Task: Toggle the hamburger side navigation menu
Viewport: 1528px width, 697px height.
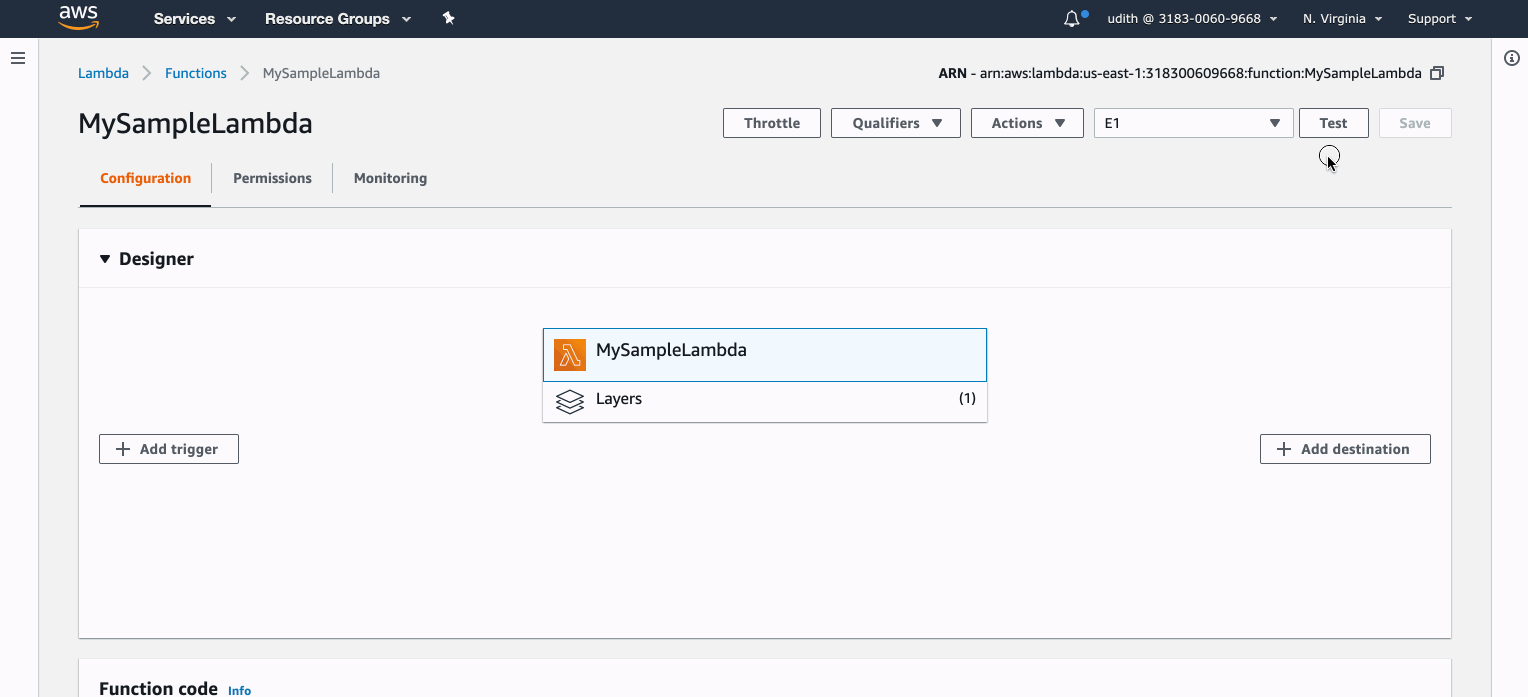Action: 17,58
